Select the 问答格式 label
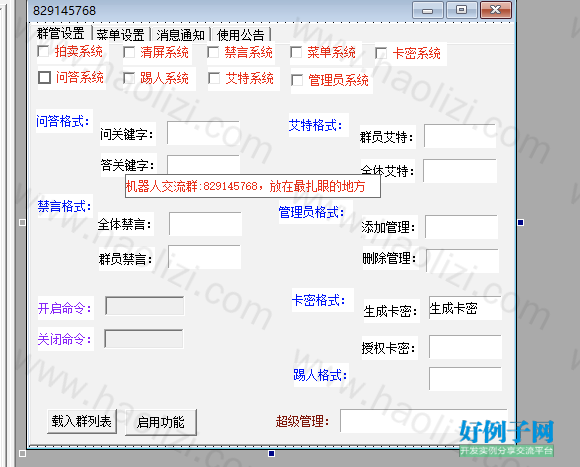The width and height of the screenshot is (580, 467). (x=63, y=121)
